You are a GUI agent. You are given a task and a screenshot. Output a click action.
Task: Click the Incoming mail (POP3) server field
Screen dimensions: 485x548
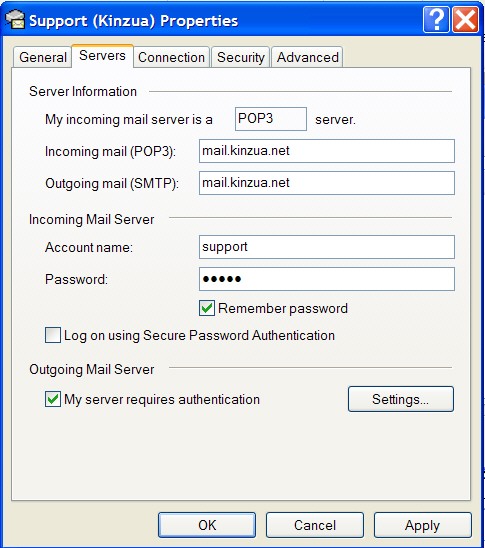pos(327,151)
